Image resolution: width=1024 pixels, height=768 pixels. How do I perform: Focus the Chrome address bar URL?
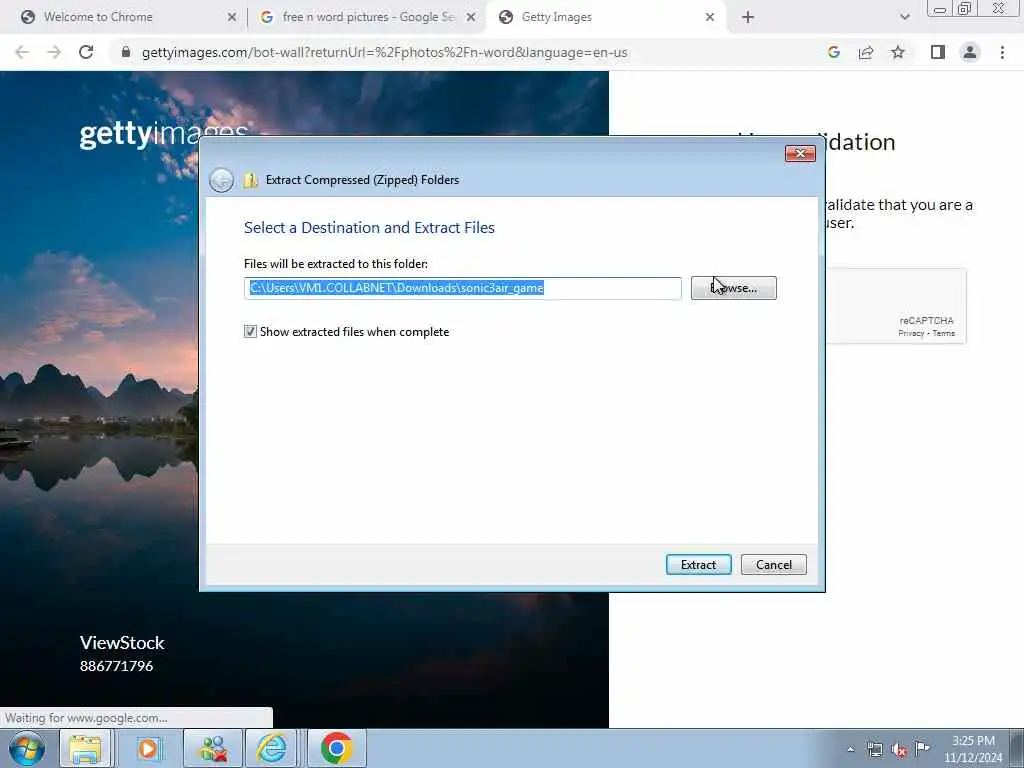coord(385,52)
